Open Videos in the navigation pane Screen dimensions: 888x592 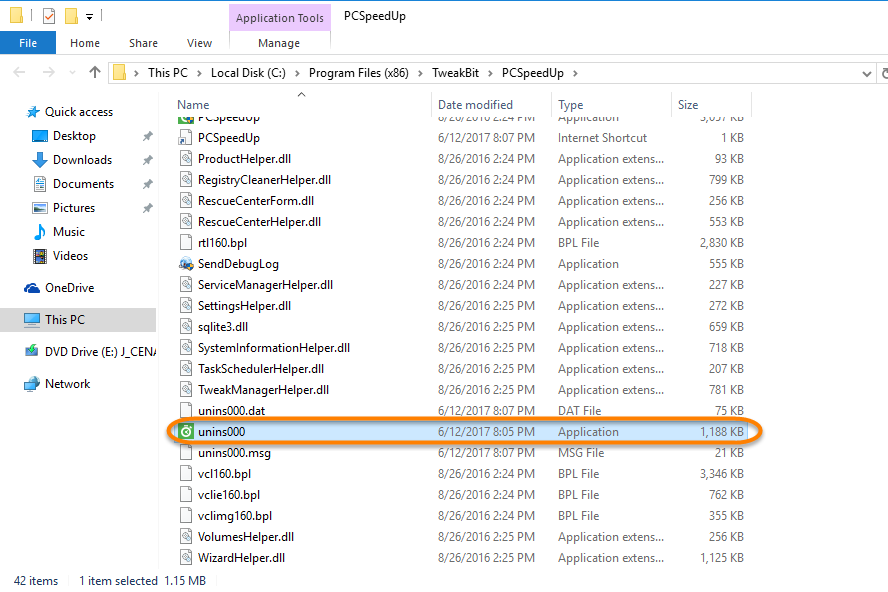point(70,255)
